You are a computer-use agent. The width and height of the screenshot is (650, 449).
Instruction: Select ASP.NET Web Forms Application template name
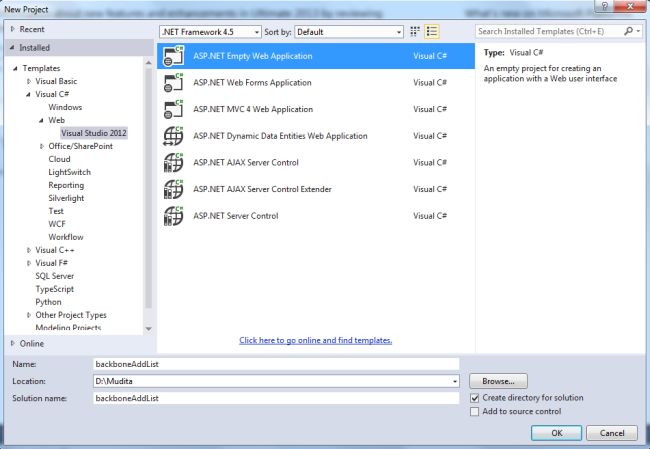[x=252, y=83]
